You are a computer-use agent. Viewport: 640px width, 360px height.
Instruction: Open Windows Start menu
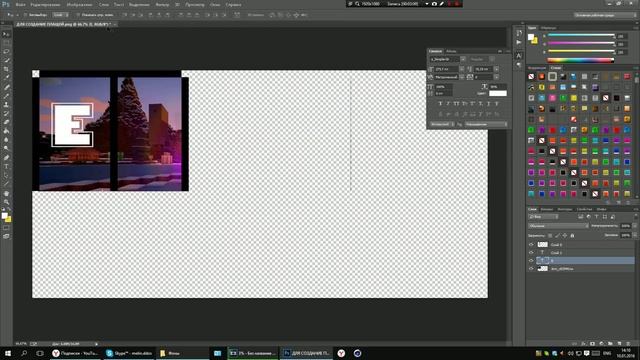pyautogui.click(x=8, y=353)
